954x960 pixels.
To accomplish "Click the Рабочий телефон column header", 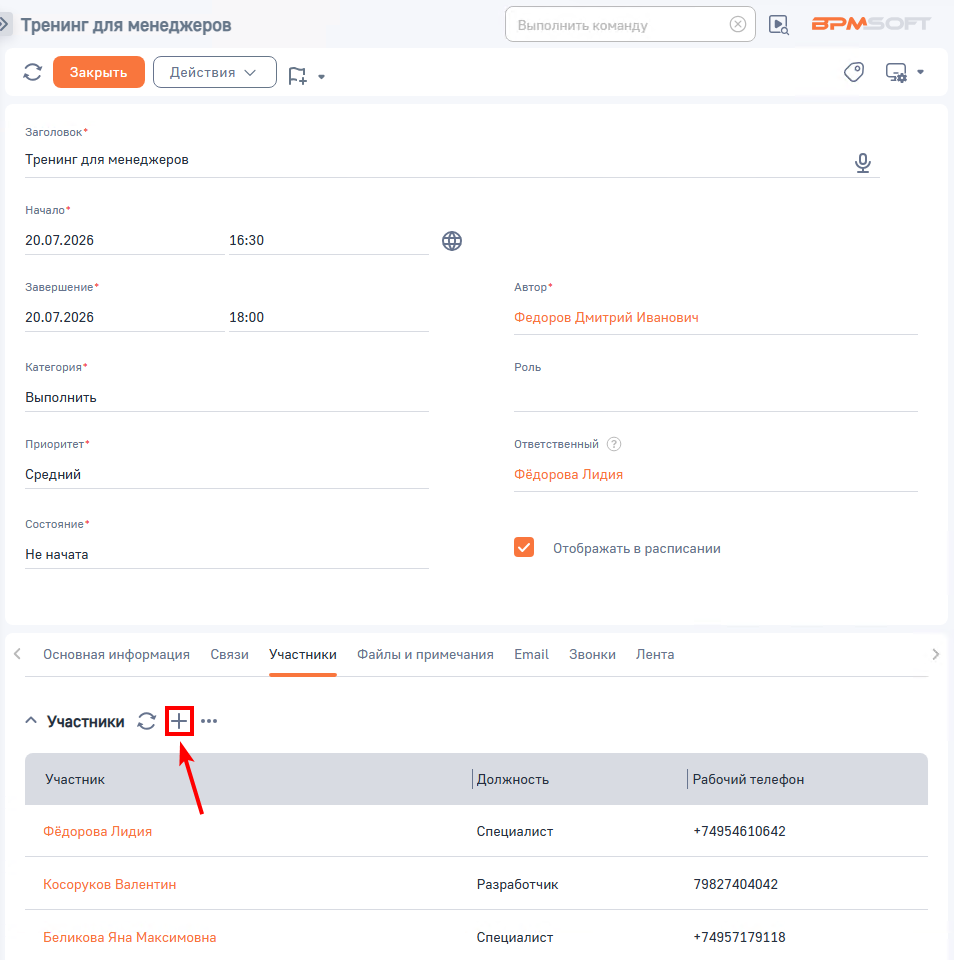I will pyautogui.click(x=748, y=779).
